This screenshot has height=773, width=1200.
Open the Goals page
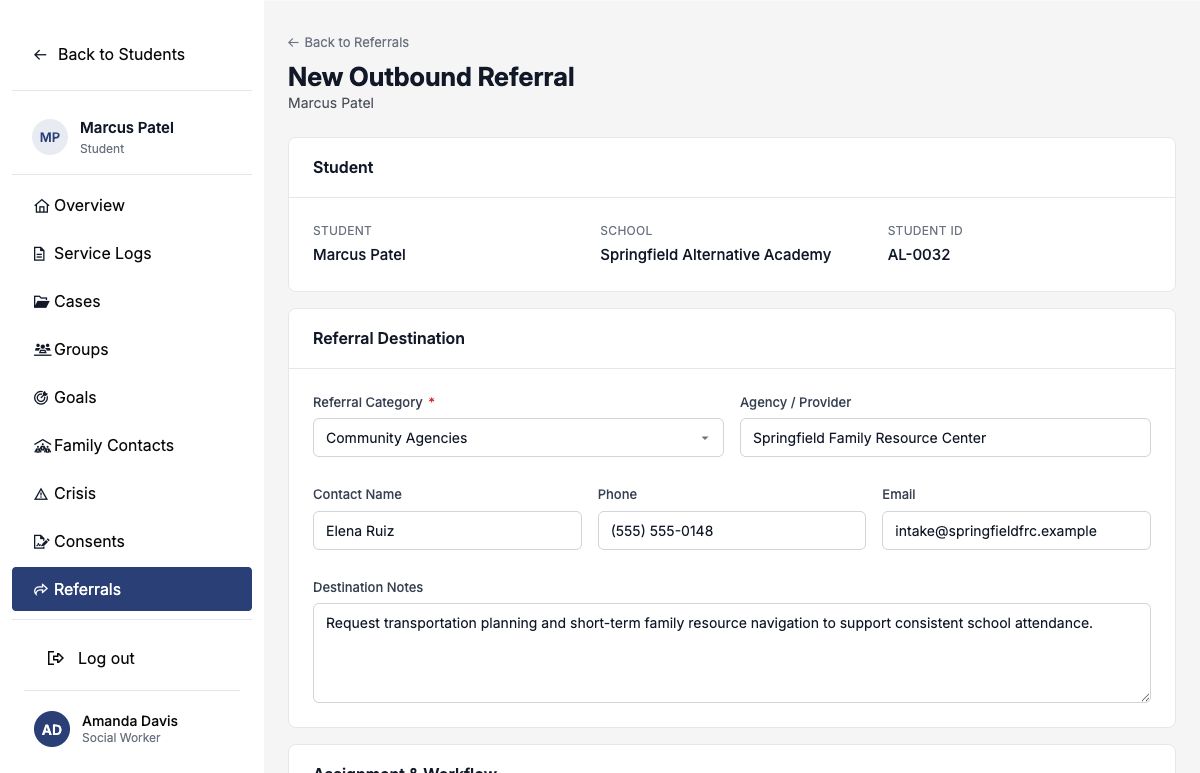click(132, 398)
